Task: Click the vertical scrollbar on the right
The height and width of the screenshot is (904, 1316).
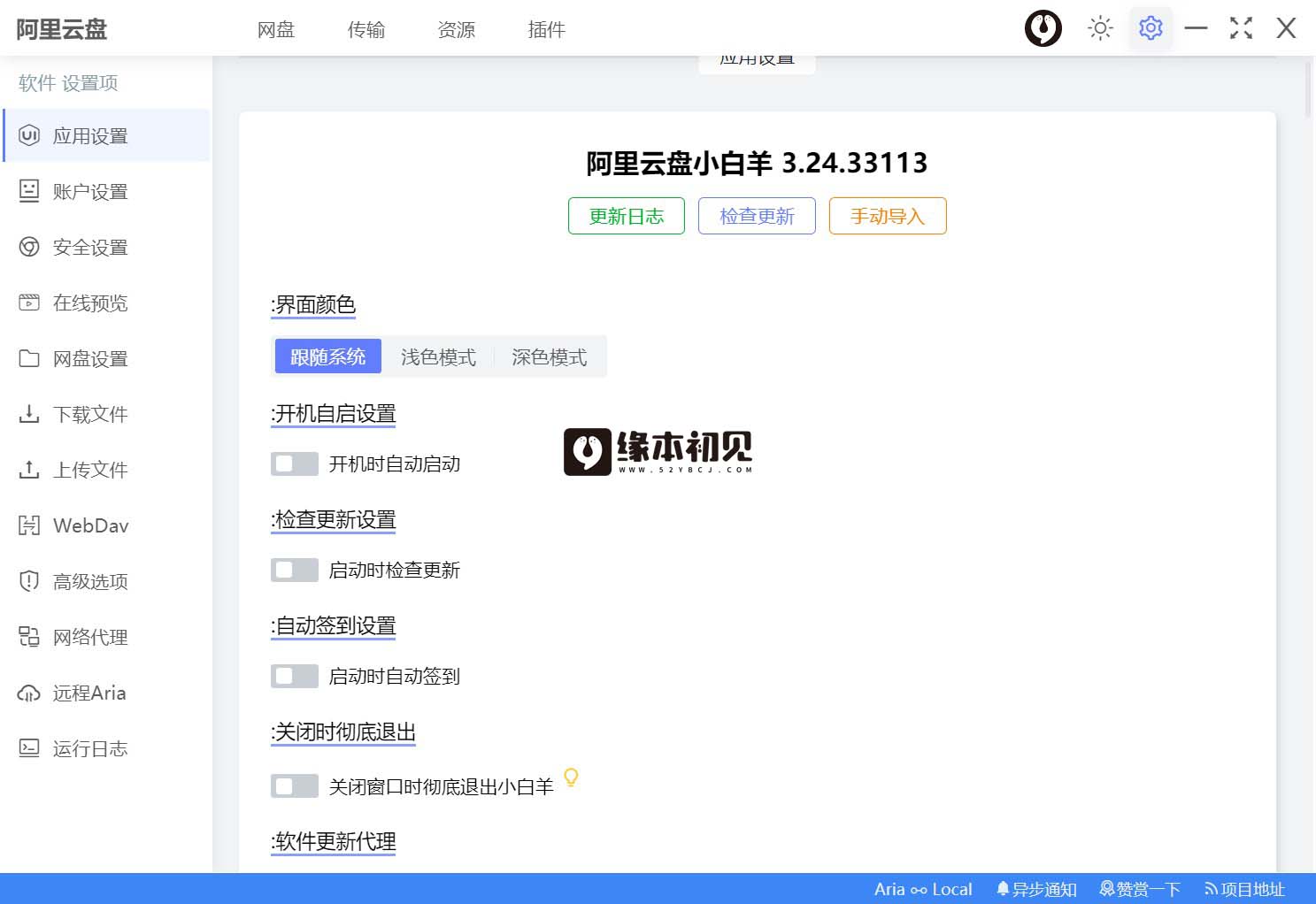Action: click(x=1309, y=88)
